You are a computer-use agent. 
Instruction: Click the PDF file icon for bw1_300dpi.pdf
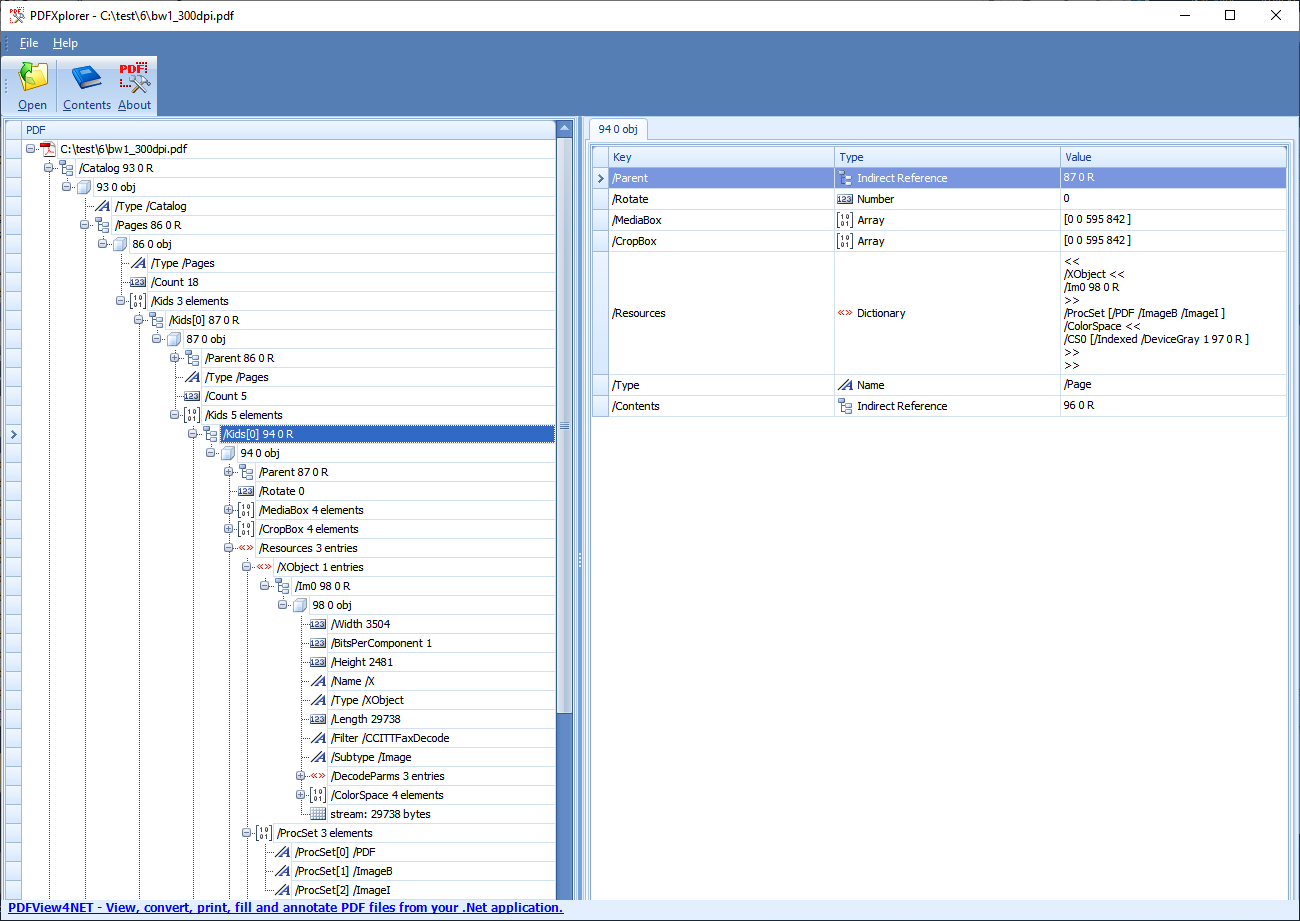(x=48, y=149)
